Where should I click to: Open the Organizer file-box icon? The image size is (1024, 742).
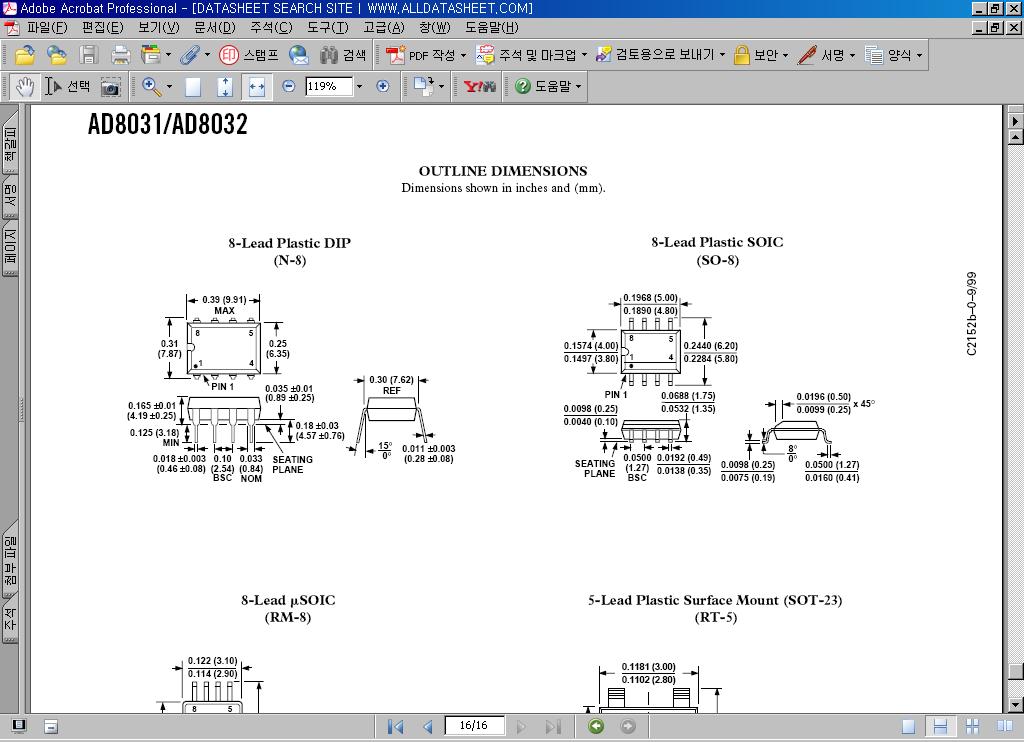click(151, 55)
